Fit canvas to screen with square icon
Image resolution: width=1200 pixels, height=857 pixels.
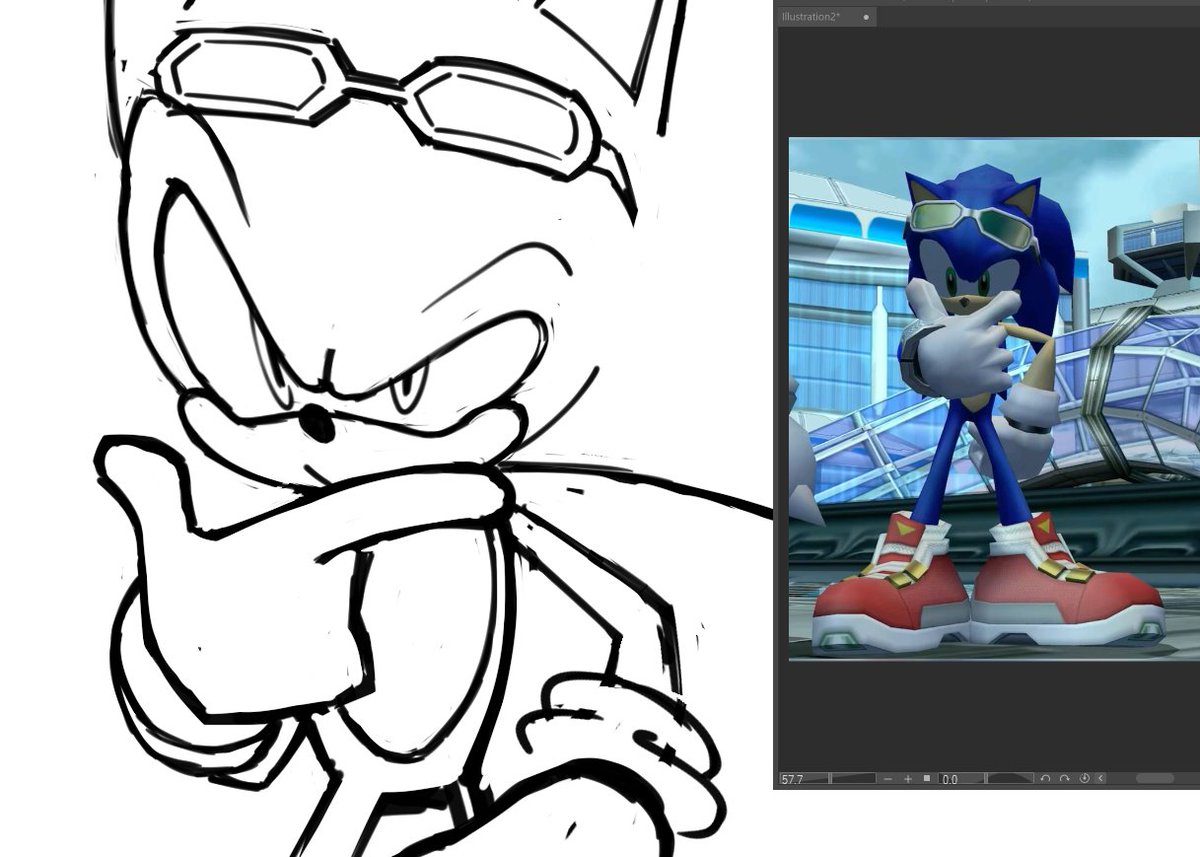927,778
